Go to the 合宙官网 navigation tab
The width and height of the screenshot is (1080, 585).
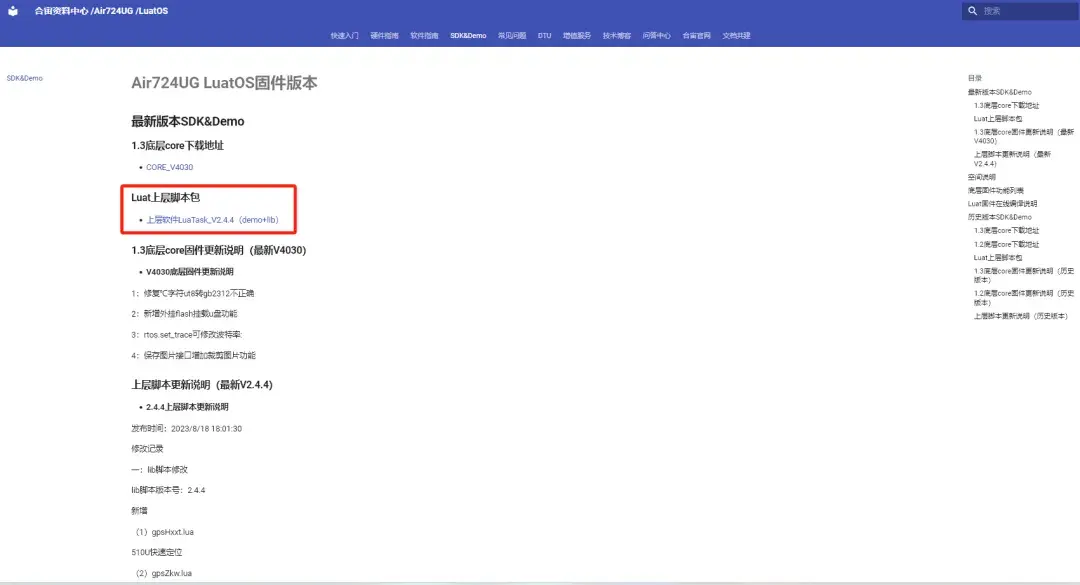696,36
